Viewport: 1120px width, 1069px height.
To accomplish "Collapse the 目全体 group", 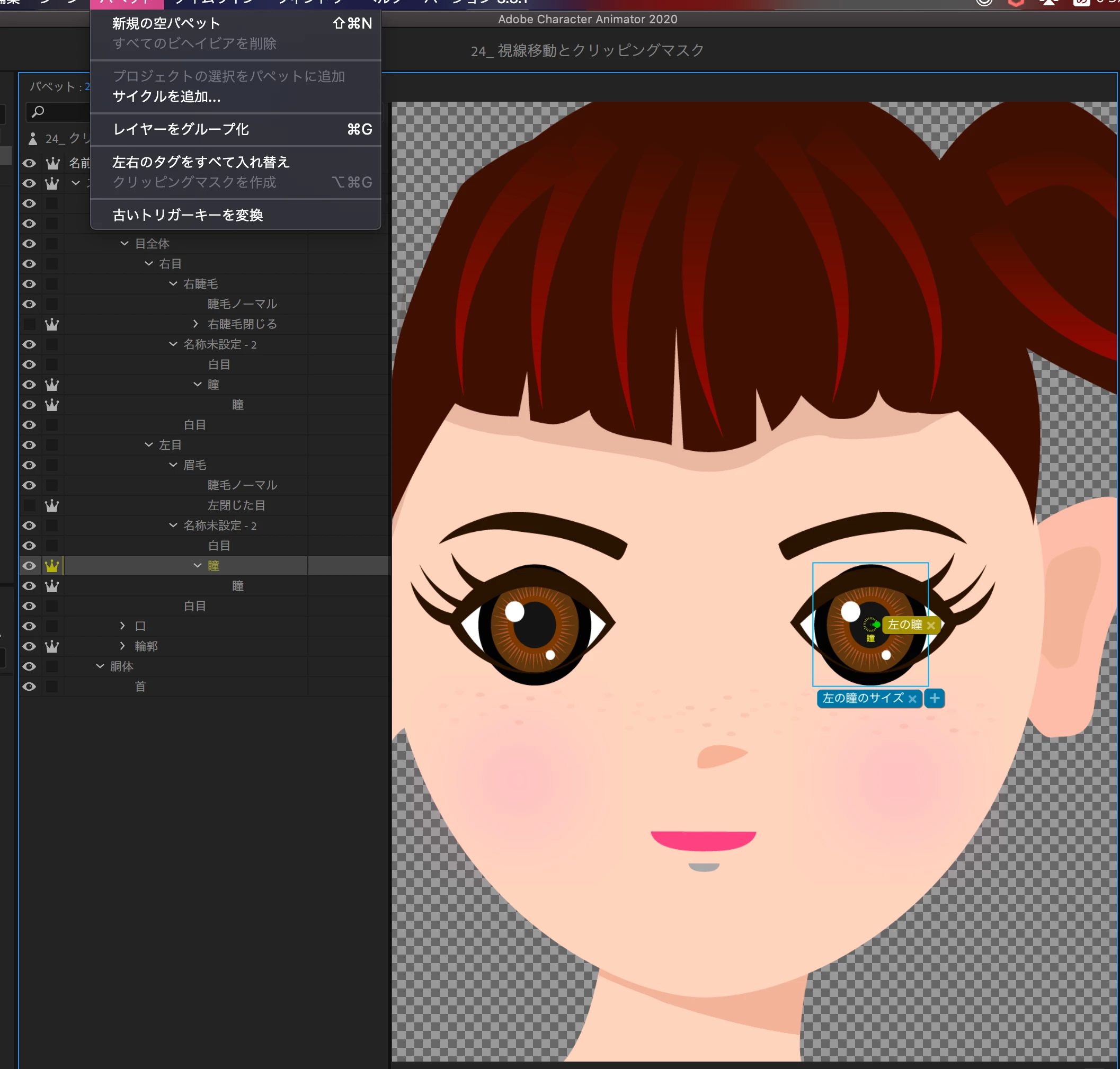I will (x=125, y=243).
